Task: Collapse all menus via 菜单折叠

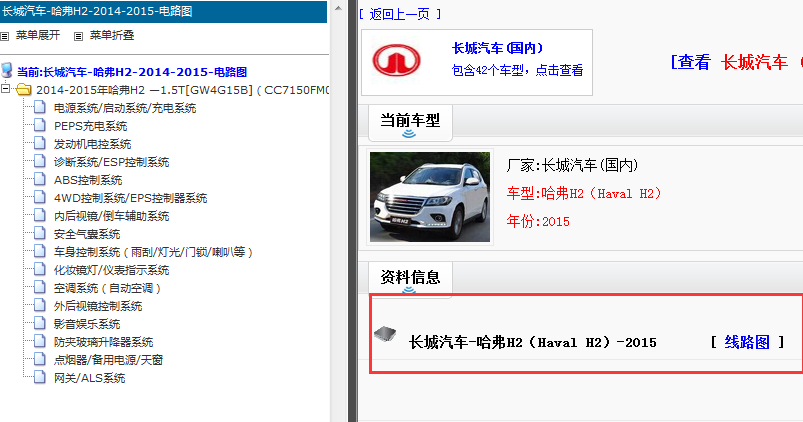Action: (x=112, y=35)
